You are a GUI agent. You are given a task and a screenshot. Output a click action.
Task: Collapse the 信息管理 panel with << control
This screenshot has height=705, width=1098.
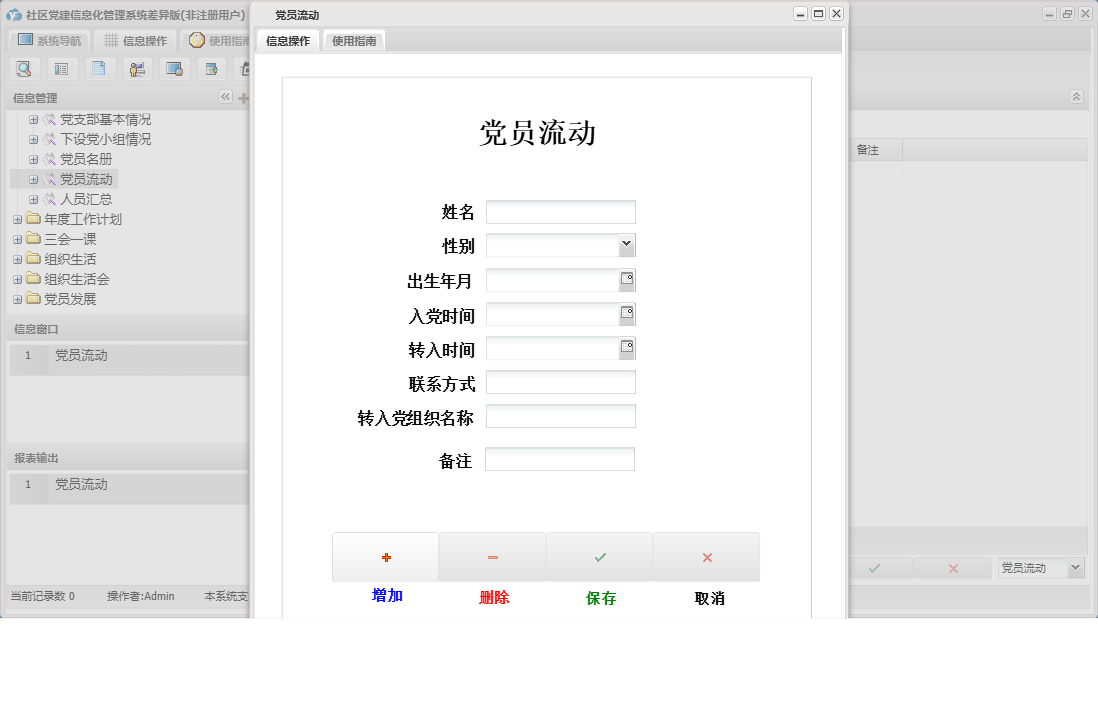coord(225,97)
